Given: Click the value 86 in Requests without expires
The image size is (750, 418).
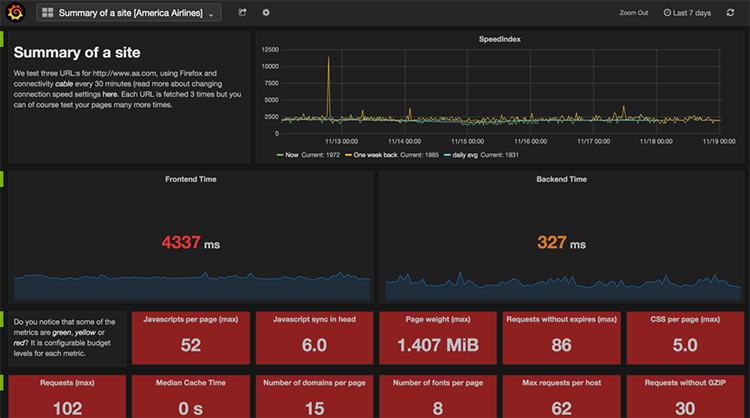Looking at the screenshot, I should click(x=561, y=345).
